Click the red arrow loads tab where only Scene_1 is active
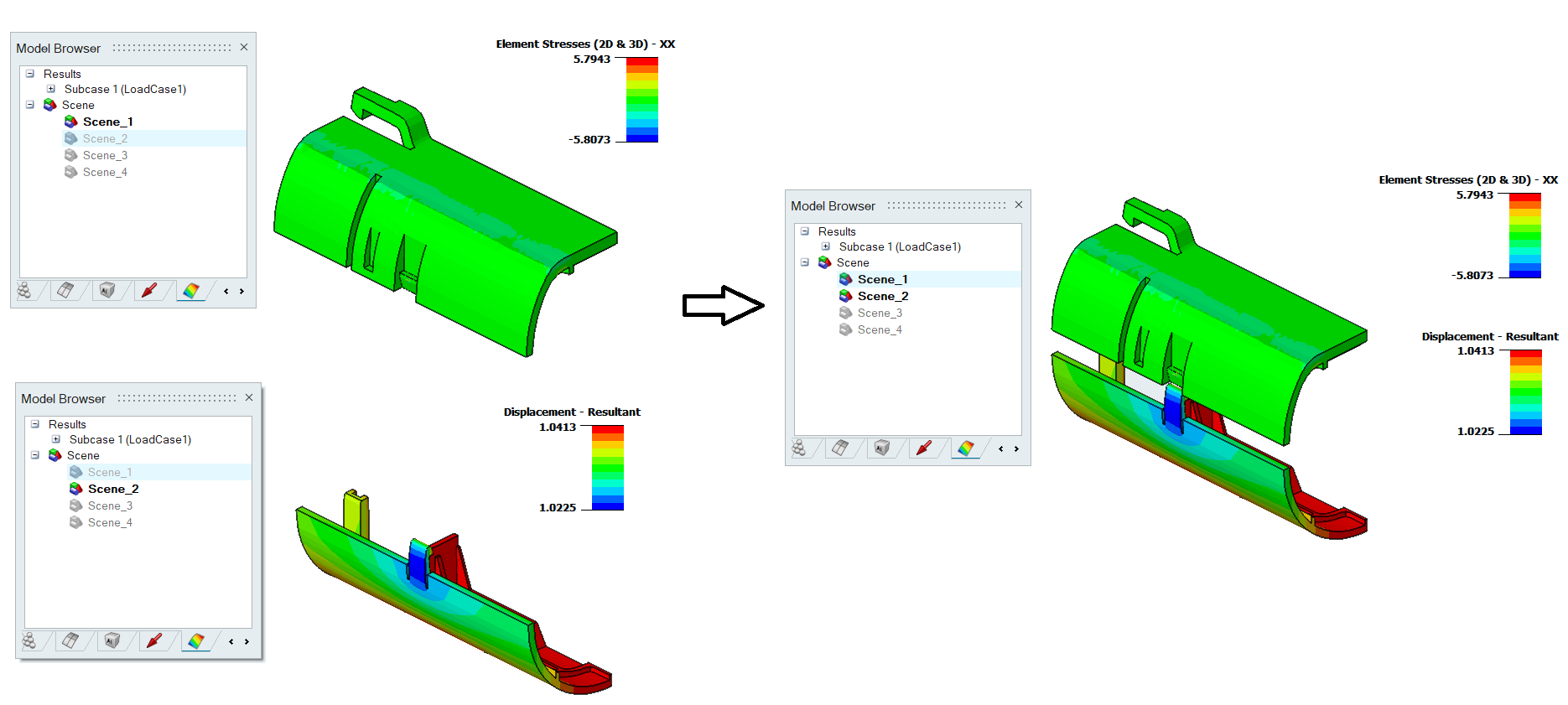1568x705 pixels. coord(149,291)
